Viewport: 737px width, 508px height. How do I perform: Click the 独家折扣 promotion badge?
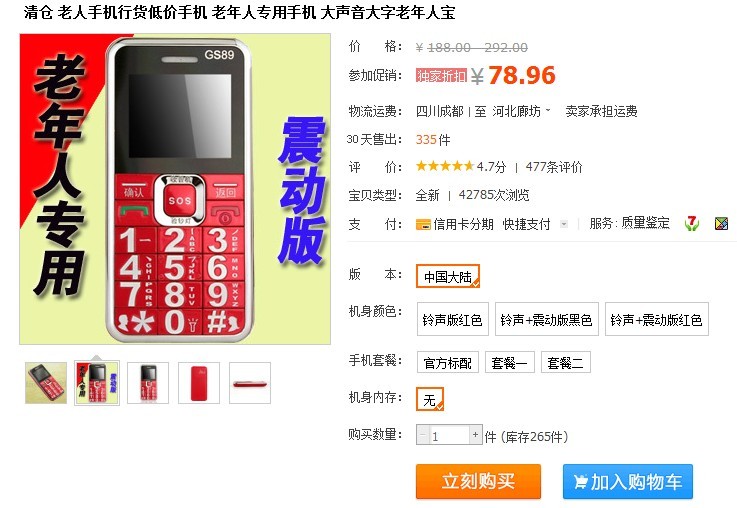(441, 75)
